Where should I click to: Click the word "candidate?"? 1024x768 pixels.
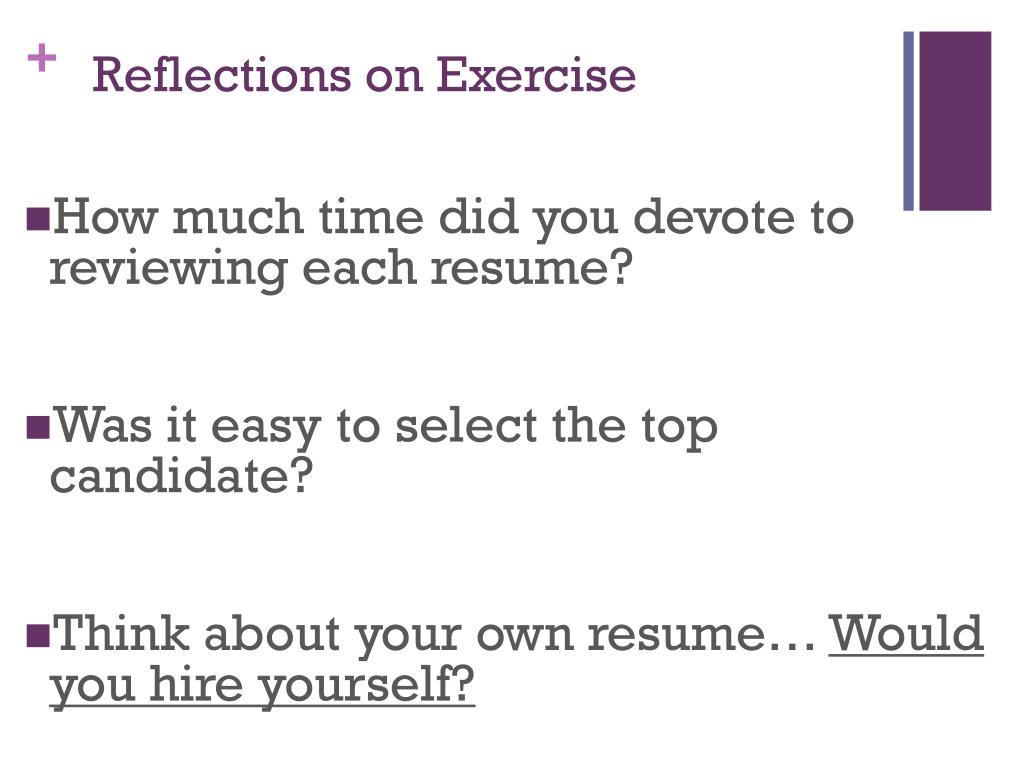[182, 476]
